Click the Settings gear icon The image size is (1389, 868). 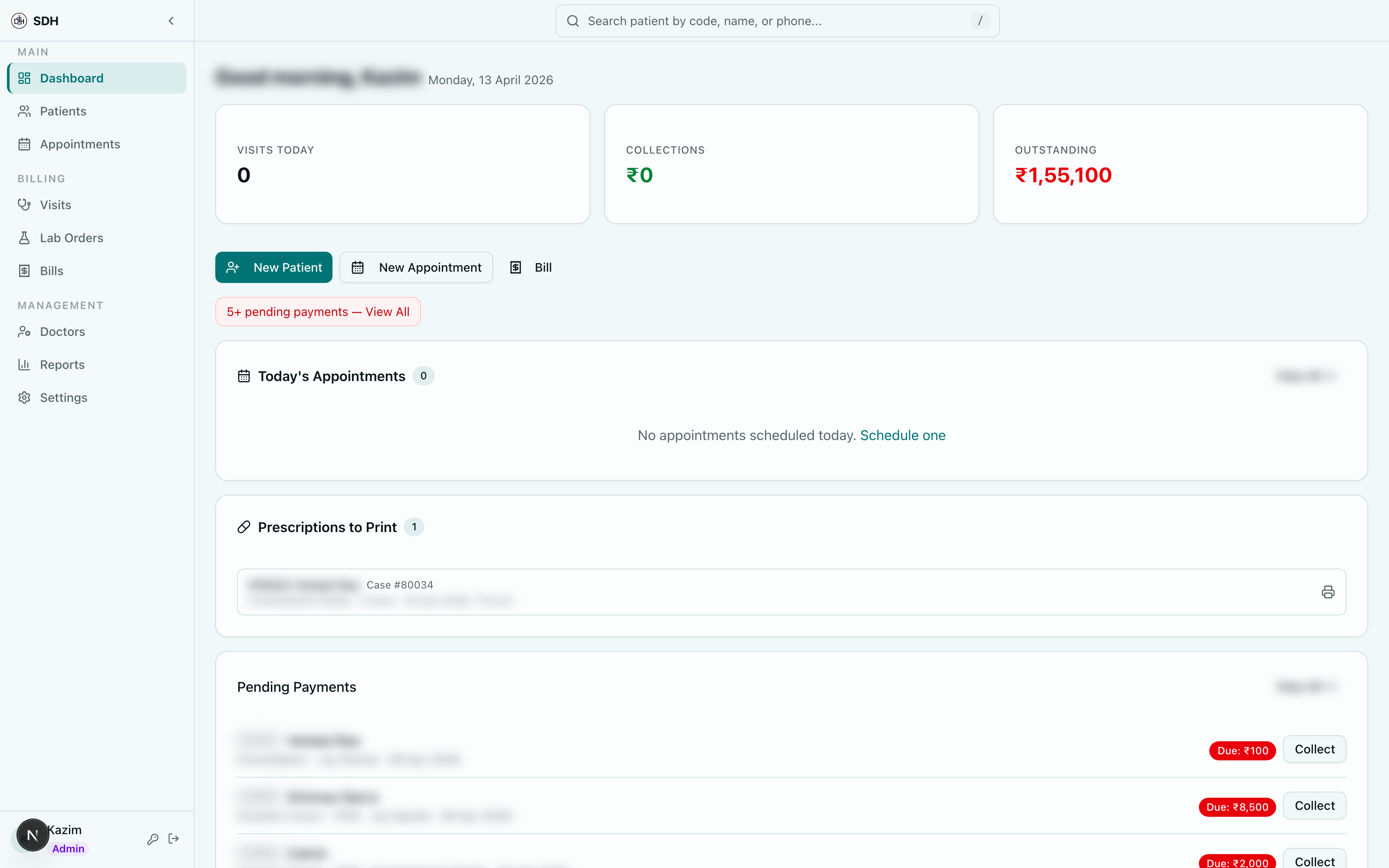tap(24, 398)
